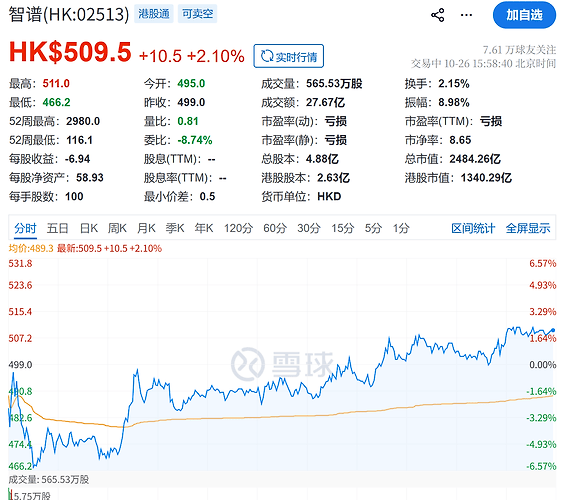Click the 531.8 price axis label
The image size is (568, 500).
pos(20,263)
